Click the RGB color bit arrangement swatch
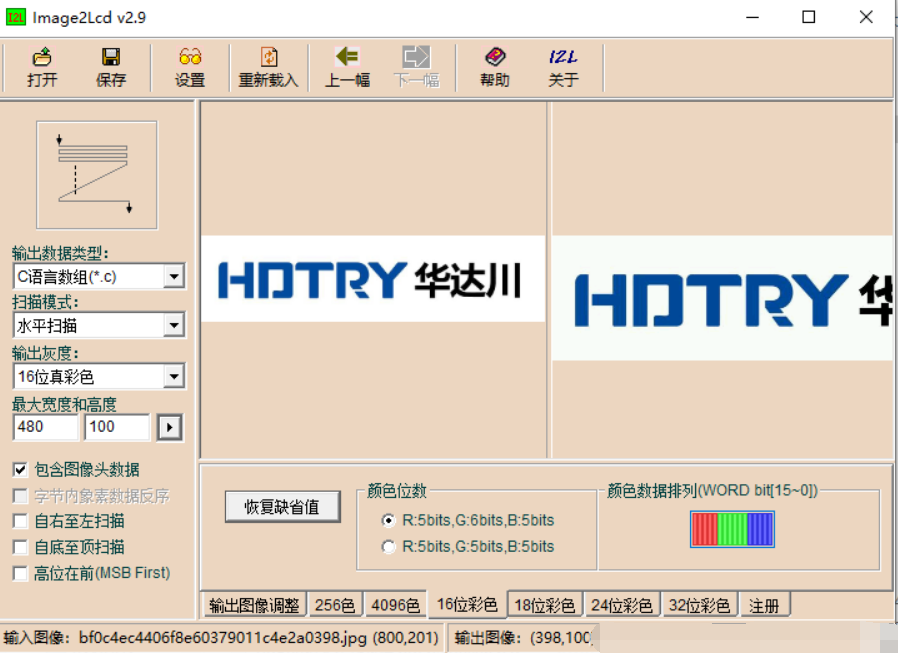The image size is (898, 653). coord(732,529)
